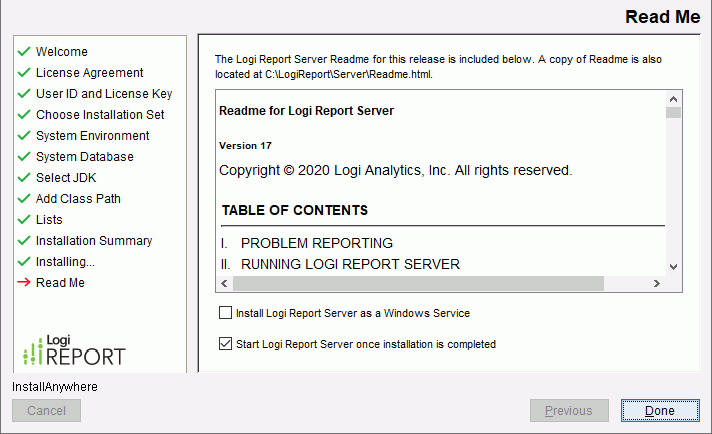Click the Read Me page title
Screen dimensions: 712x434
pos(663,17)
